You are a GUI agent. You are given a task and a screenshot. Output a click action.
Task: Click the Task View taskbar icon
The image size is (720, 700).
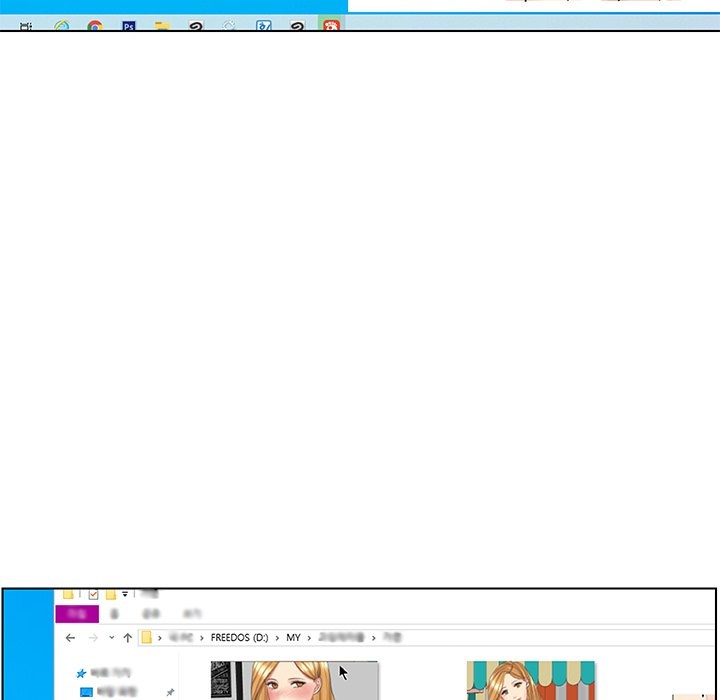[26, 27]
